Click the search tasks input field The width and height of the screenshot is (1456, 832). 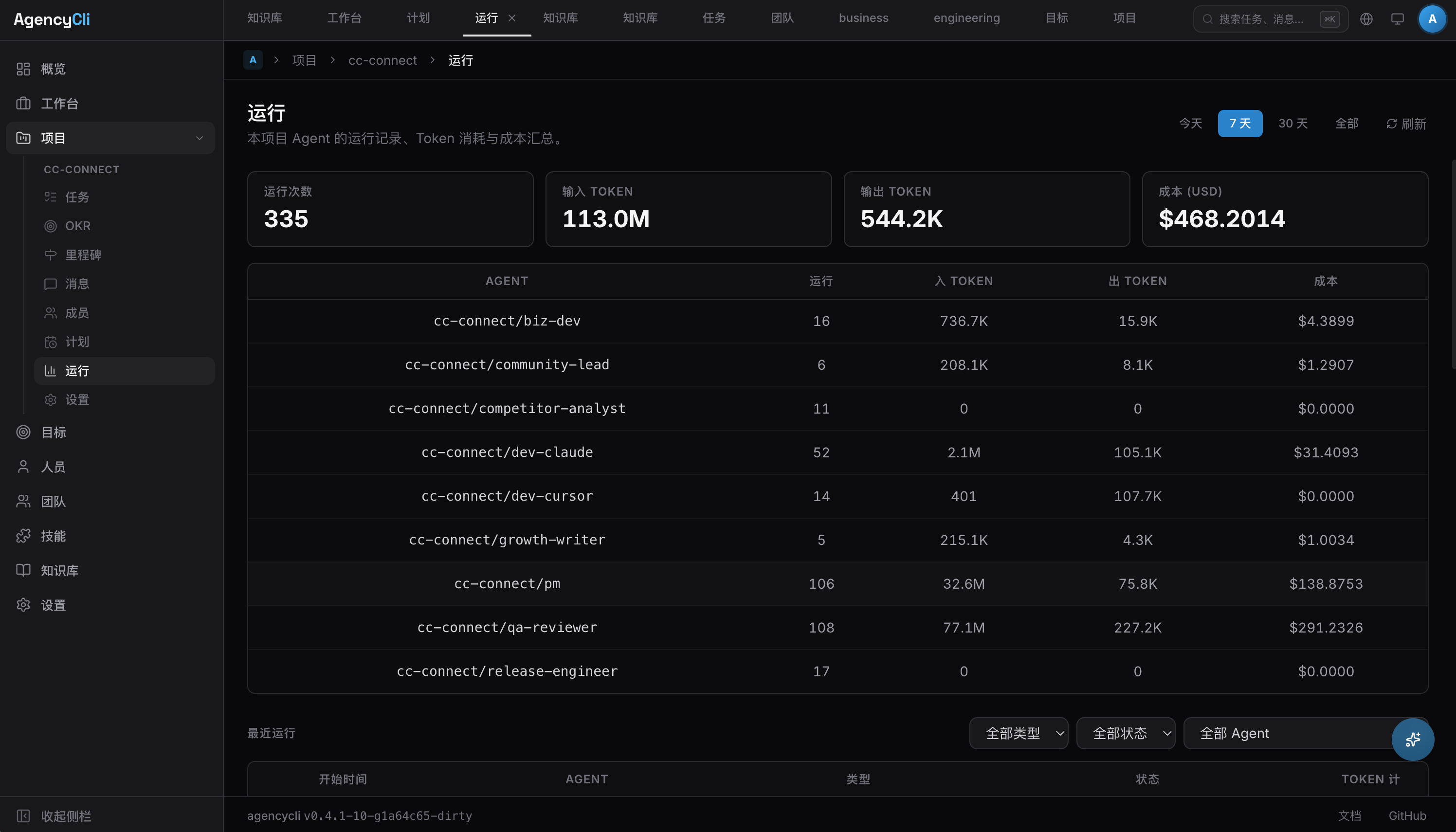[x=1263, y=19]
